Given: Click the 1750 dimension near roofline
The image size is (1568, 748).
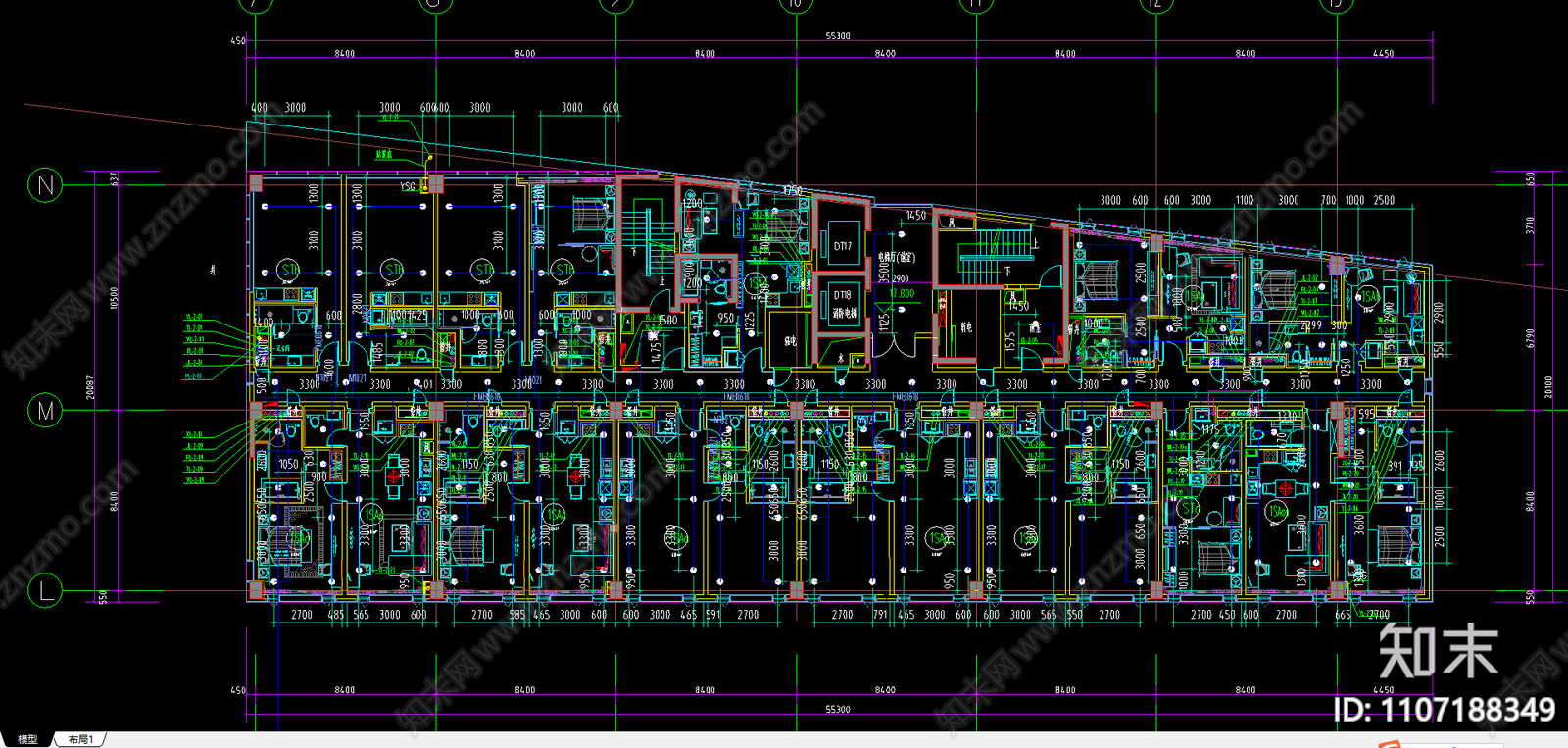Looking at the screenshot, I should [x=792, y=191].
